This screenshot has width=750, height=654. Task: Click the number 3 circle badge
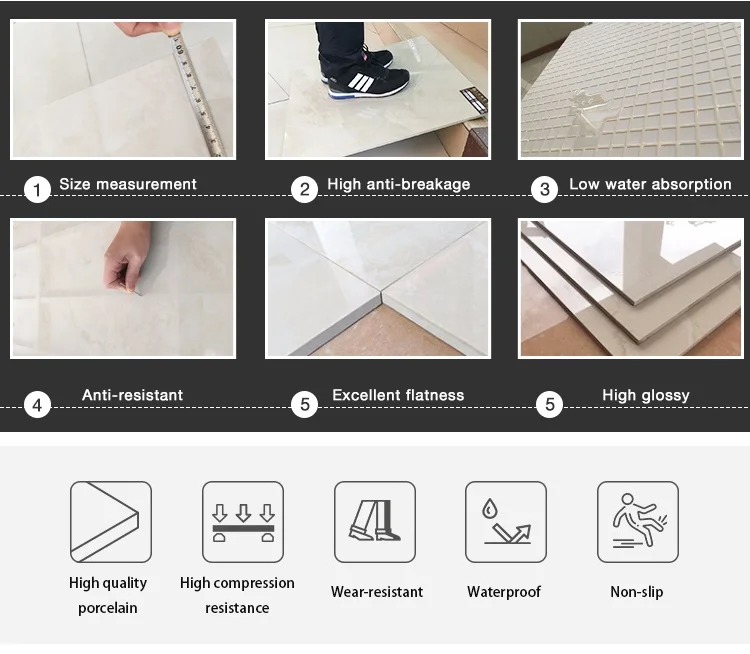[x=544, y=189]
